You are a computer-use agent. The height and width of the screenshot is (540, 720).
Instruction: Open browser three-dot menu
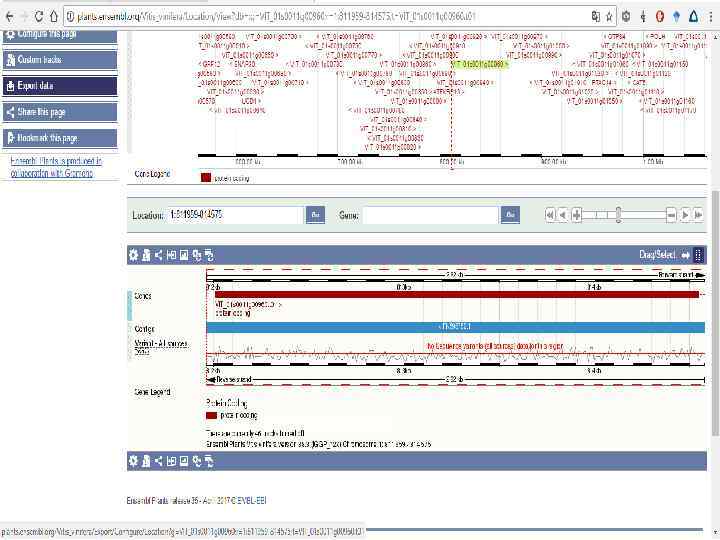tap(711, 17)
